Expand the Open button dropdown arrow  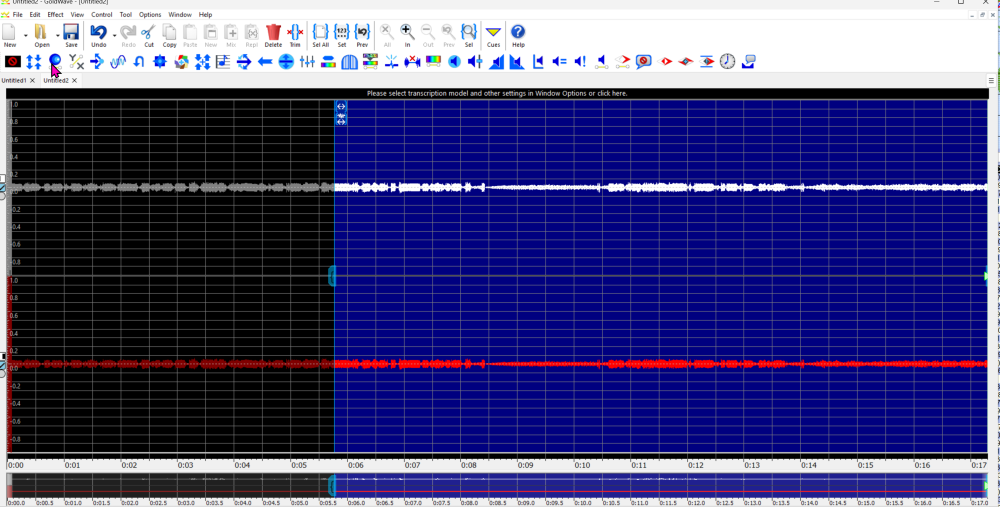click(57, 36)
